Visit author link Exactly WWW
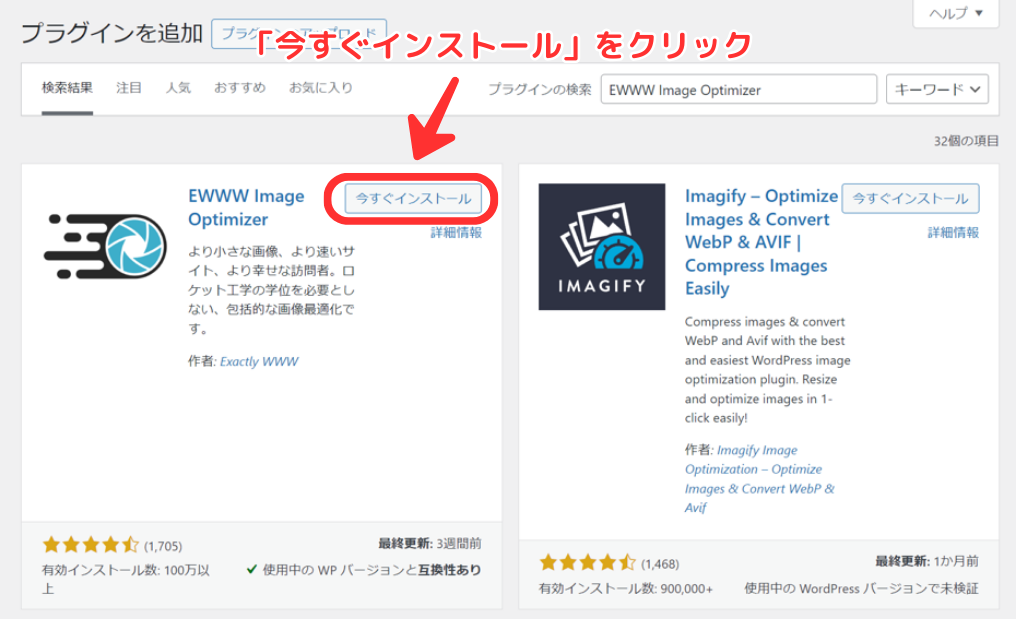 [x=259, y=361]
